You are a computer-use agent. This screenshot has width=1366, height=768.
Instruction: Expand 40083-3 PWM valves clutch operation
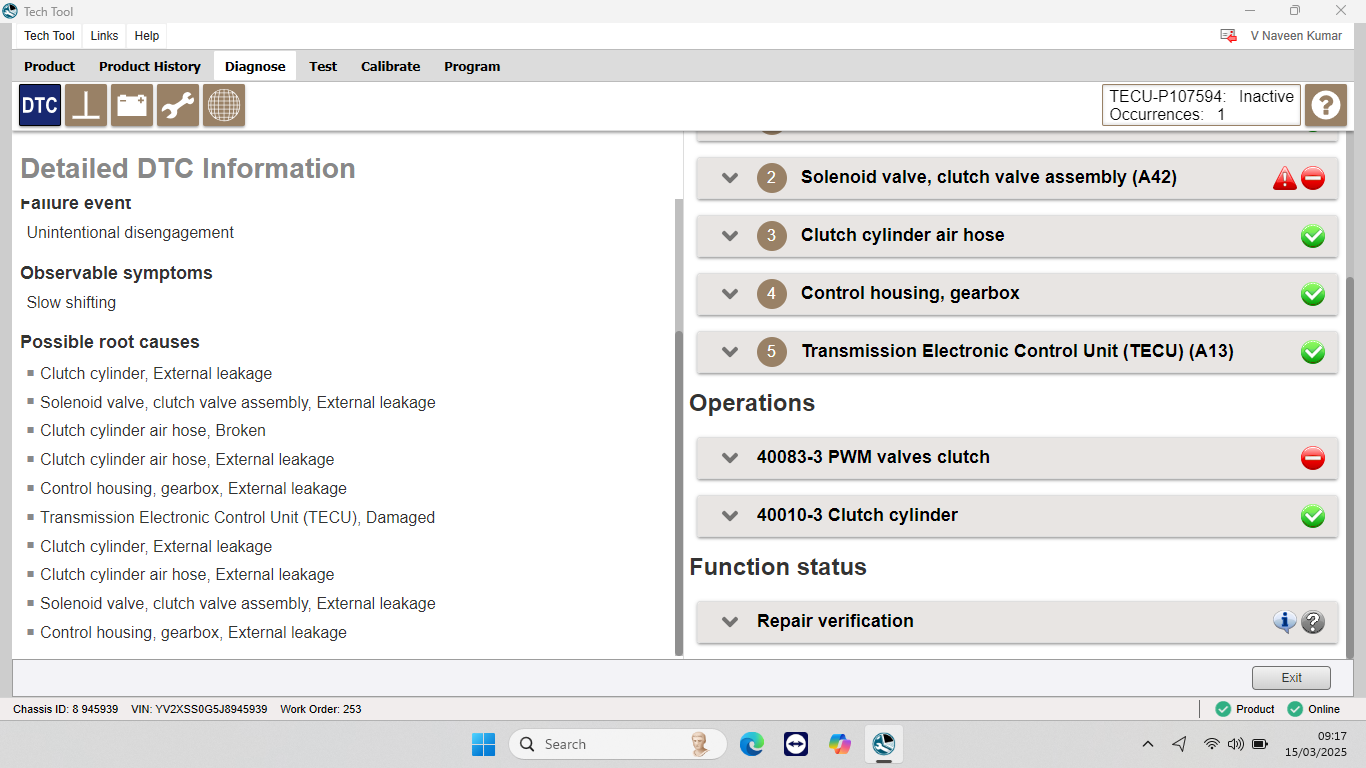[x=730, y=458]
